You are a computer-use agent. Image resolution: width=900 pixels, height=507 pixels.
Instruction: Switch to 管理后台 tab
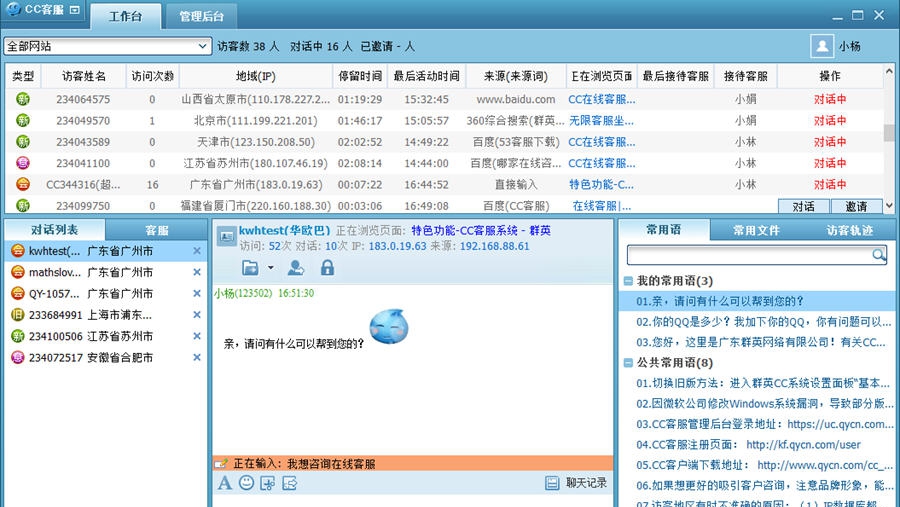pos(201,16)
